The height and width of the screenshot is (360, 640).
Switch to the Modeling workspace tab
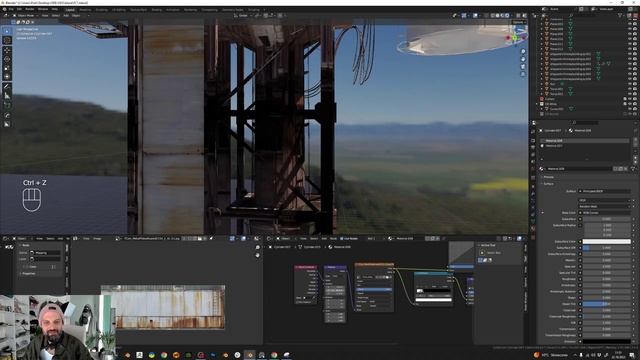pos(85,9)
